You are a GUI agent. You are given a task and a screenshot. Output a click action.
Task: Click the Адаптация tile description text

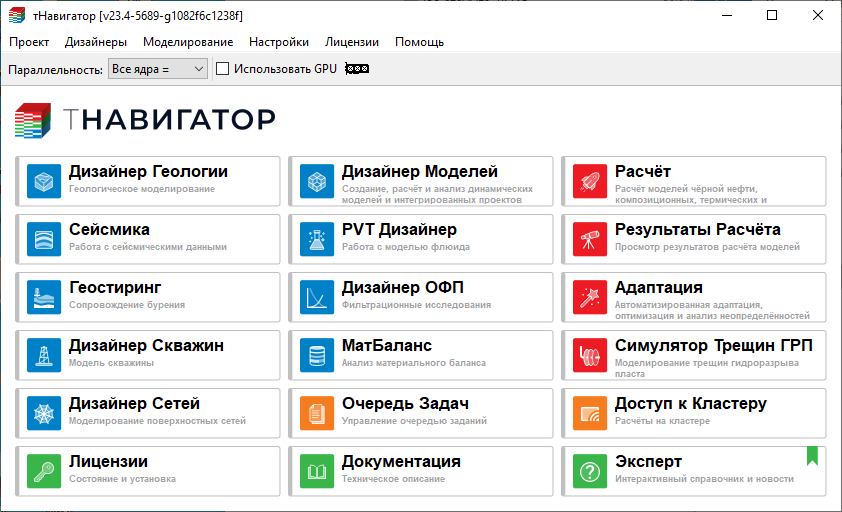point(712,311)
